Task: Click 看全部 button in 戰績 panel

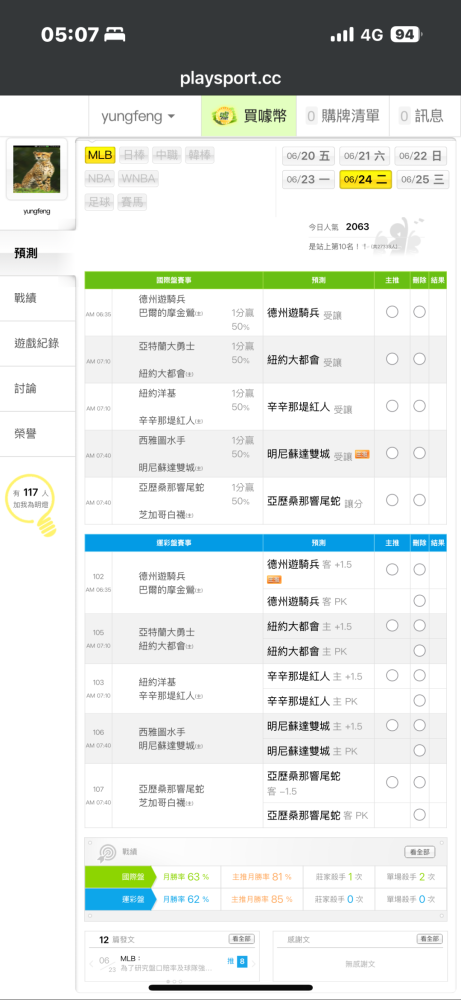Action: pyautogui.click(x=420, y=852)
